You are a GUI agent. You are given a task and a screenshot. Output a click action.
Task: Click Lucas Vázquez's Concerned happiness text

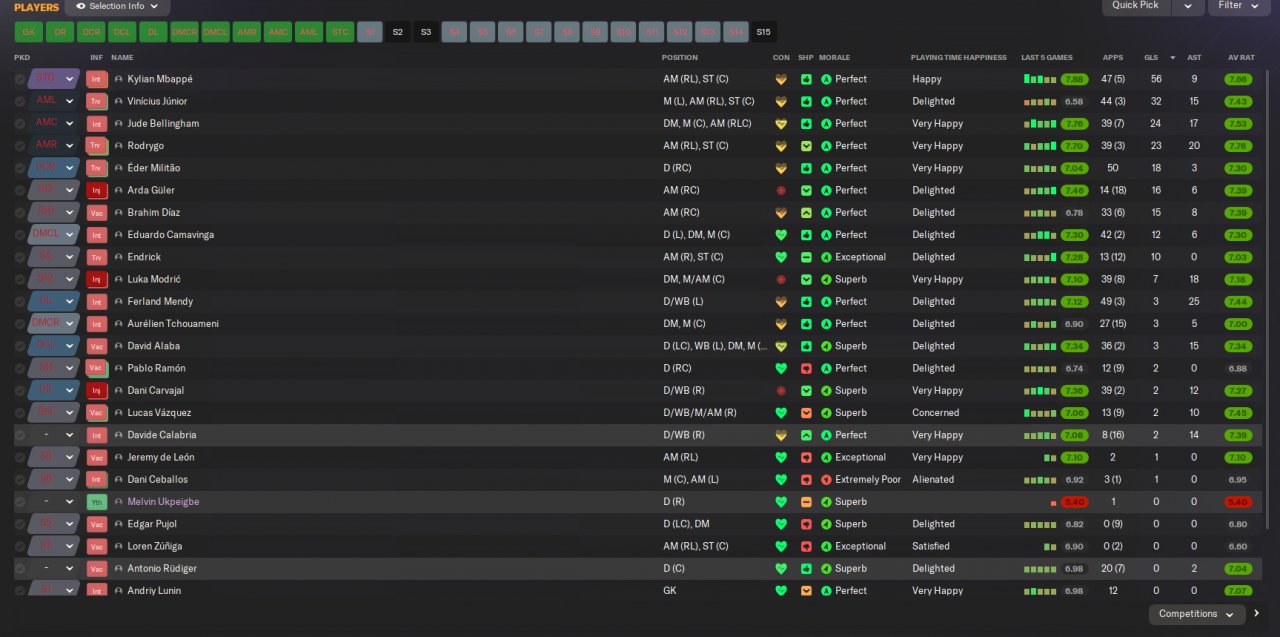tap(936, 413)
